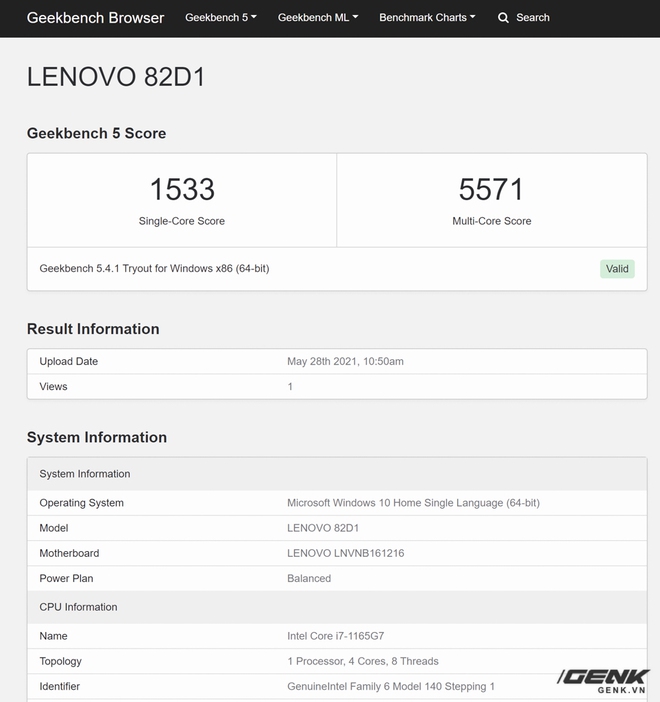Click the Identifier label
The image size is (660, 702).
60,686
